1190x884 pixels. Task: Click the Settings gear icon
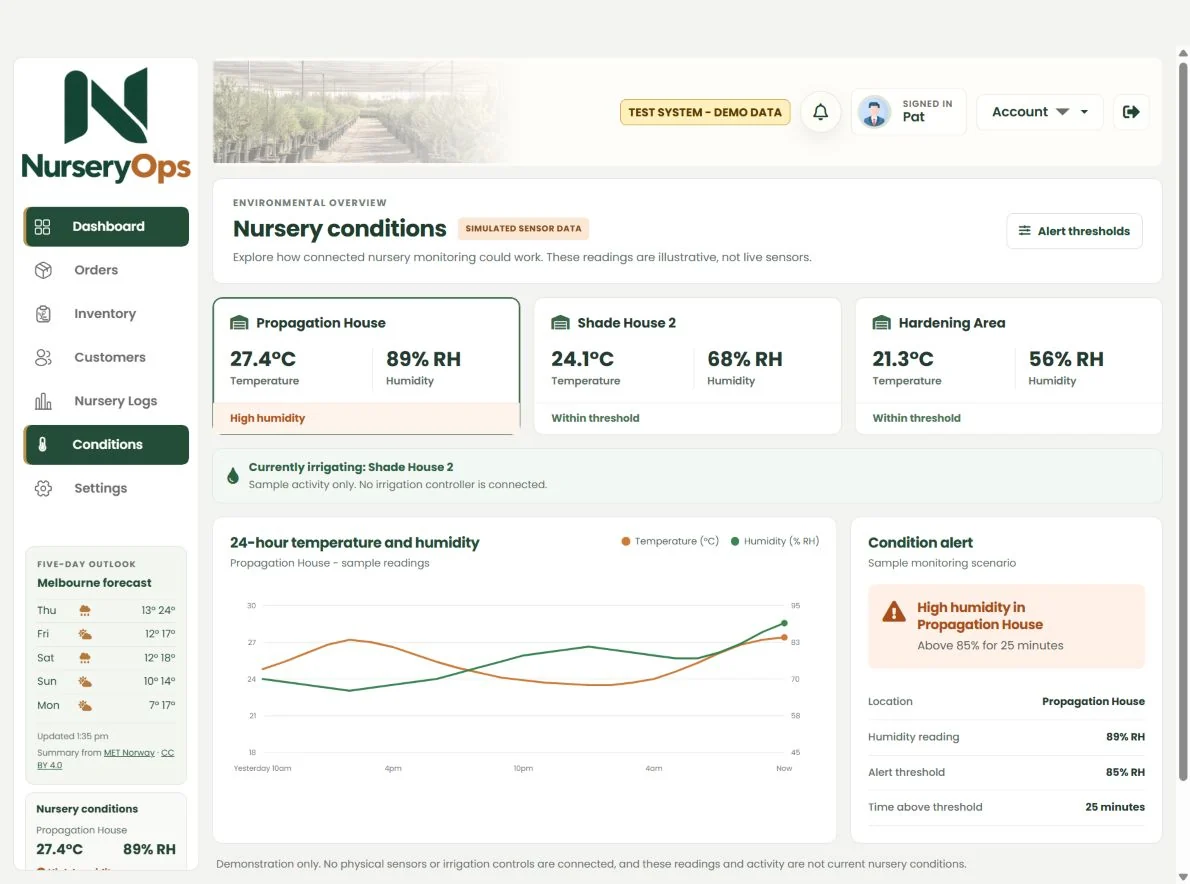click(43, 488)
